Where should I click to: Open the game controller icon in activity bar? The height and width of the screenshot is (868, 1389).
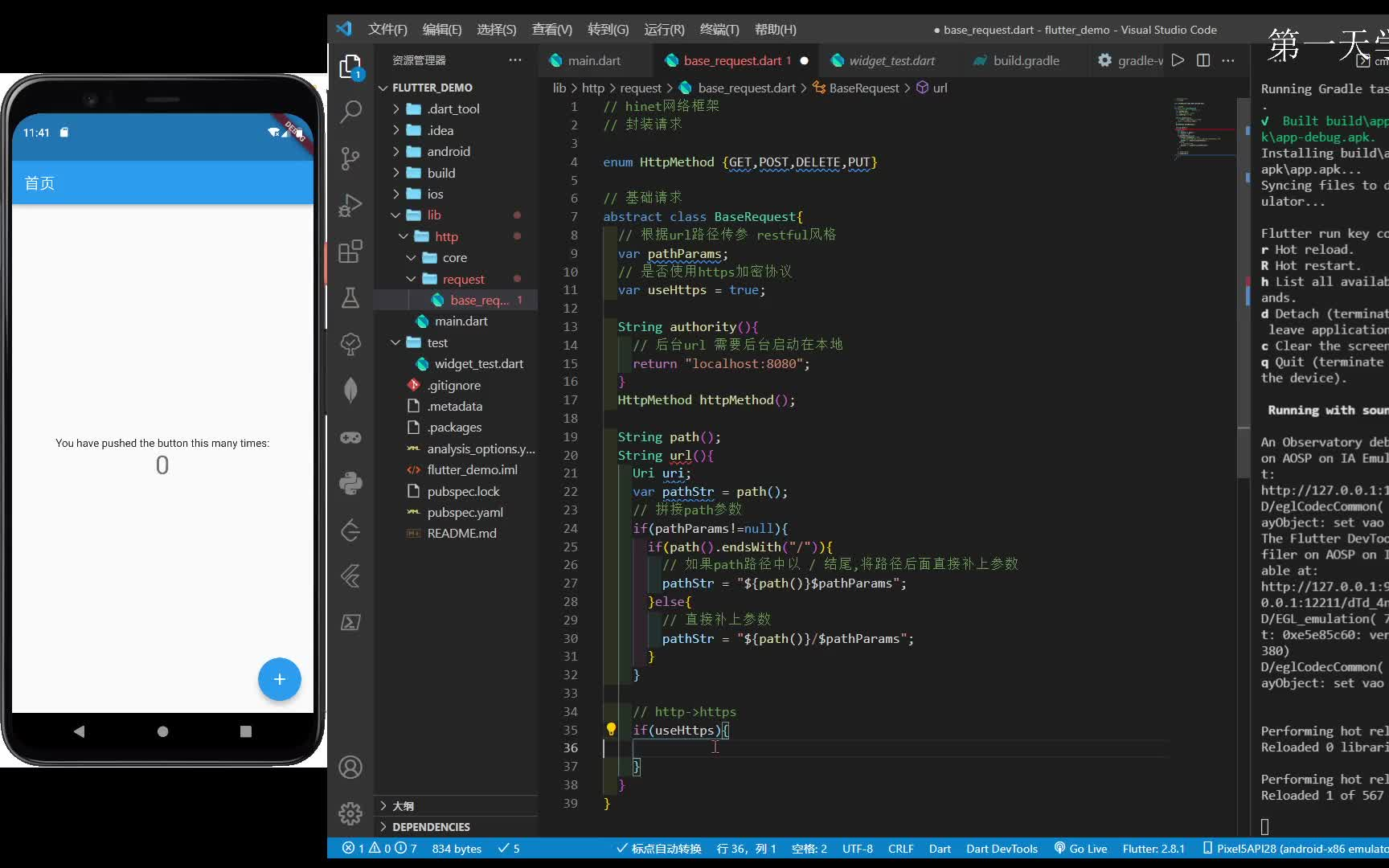(x=350, y=437)
